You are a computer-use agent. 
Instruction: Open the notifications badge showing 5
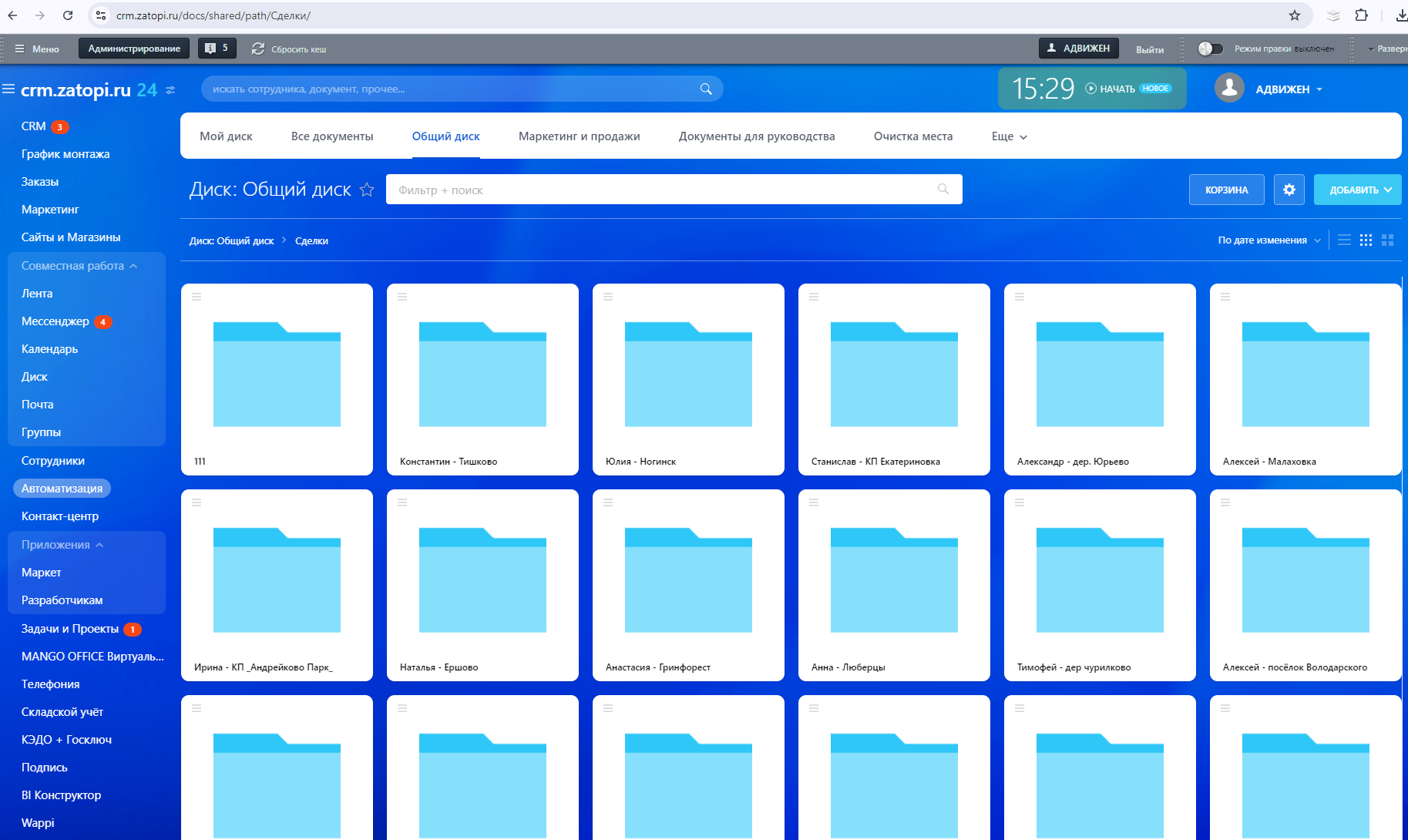point(217,48)
